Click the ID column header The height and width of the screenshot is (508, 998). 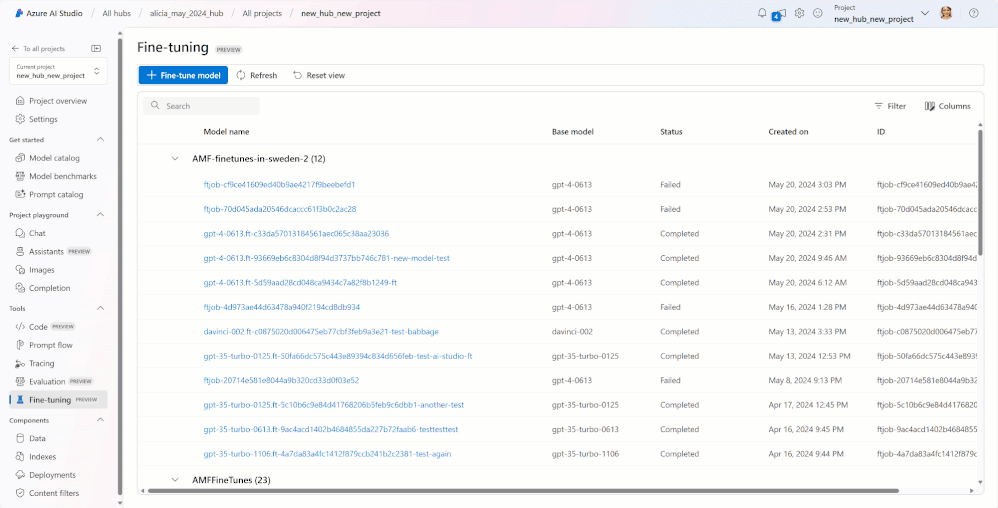880,132
